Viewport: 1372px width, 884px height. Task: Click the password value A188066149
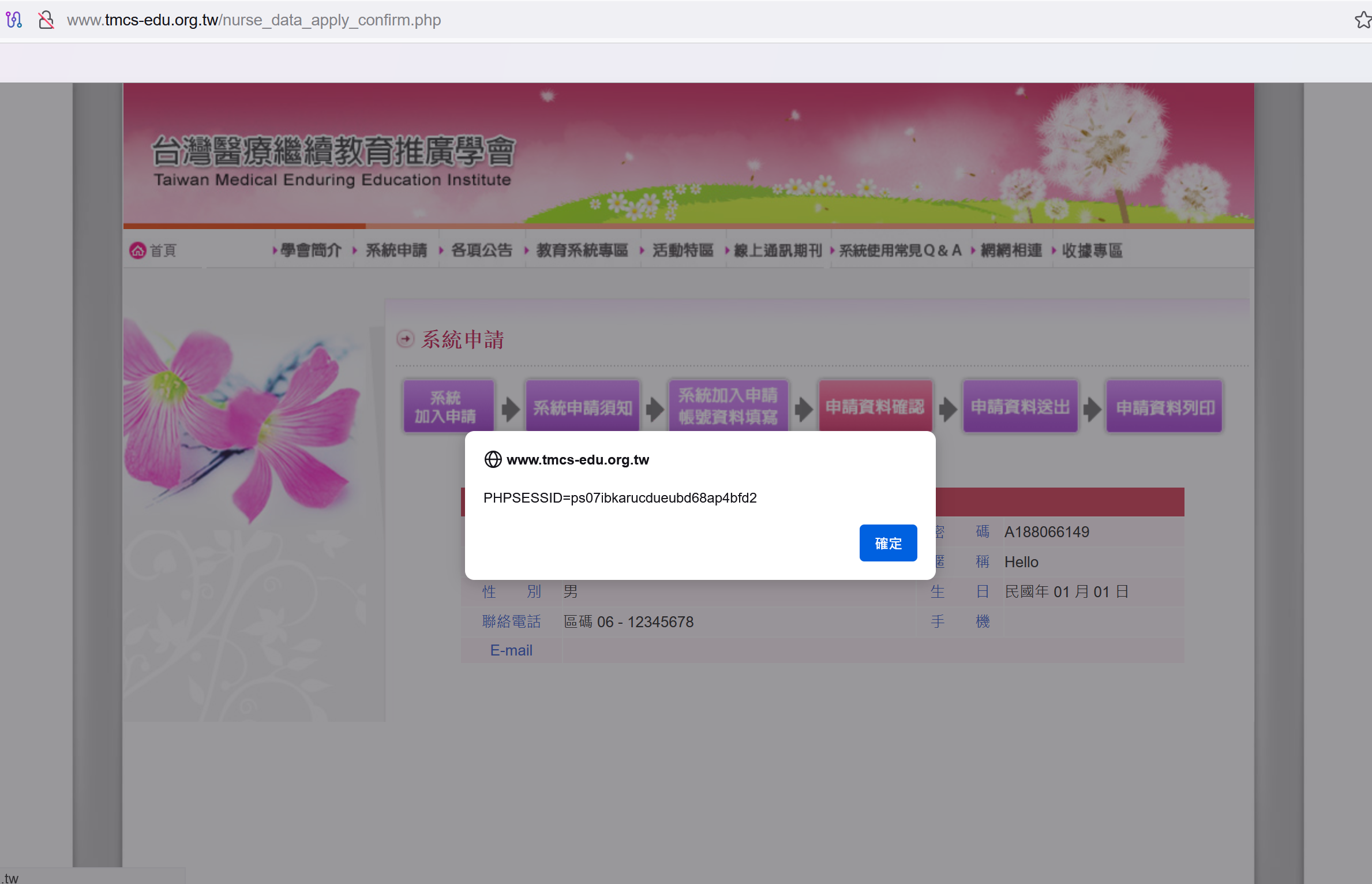click(x=1047, y=531)
